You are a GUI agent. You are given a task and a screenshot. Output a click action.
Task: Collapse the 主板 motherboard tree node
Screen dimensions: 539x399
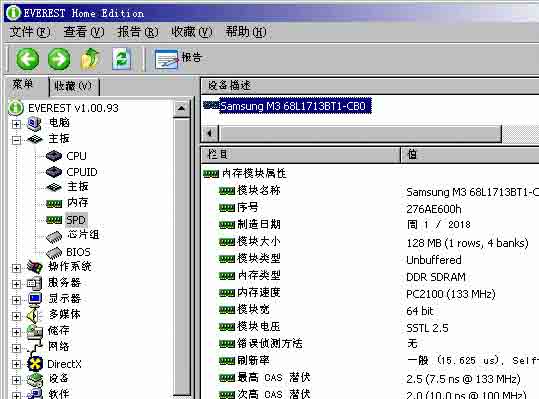16,140
